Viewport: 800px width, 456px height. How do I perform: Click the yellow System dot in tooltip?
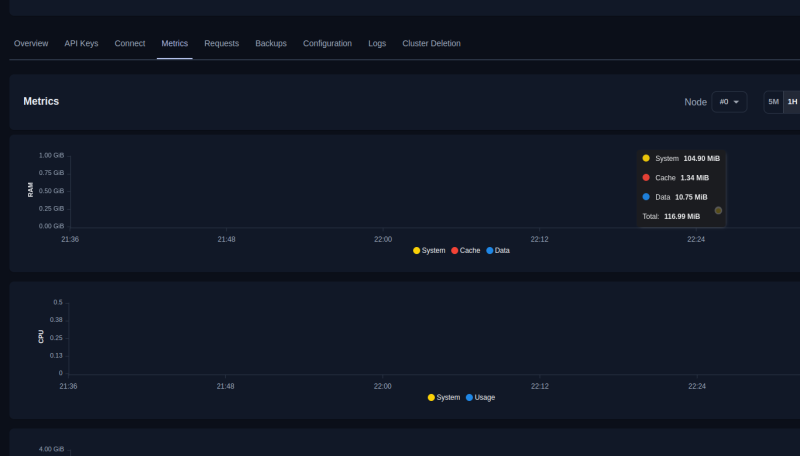click(x=646, y=158)
